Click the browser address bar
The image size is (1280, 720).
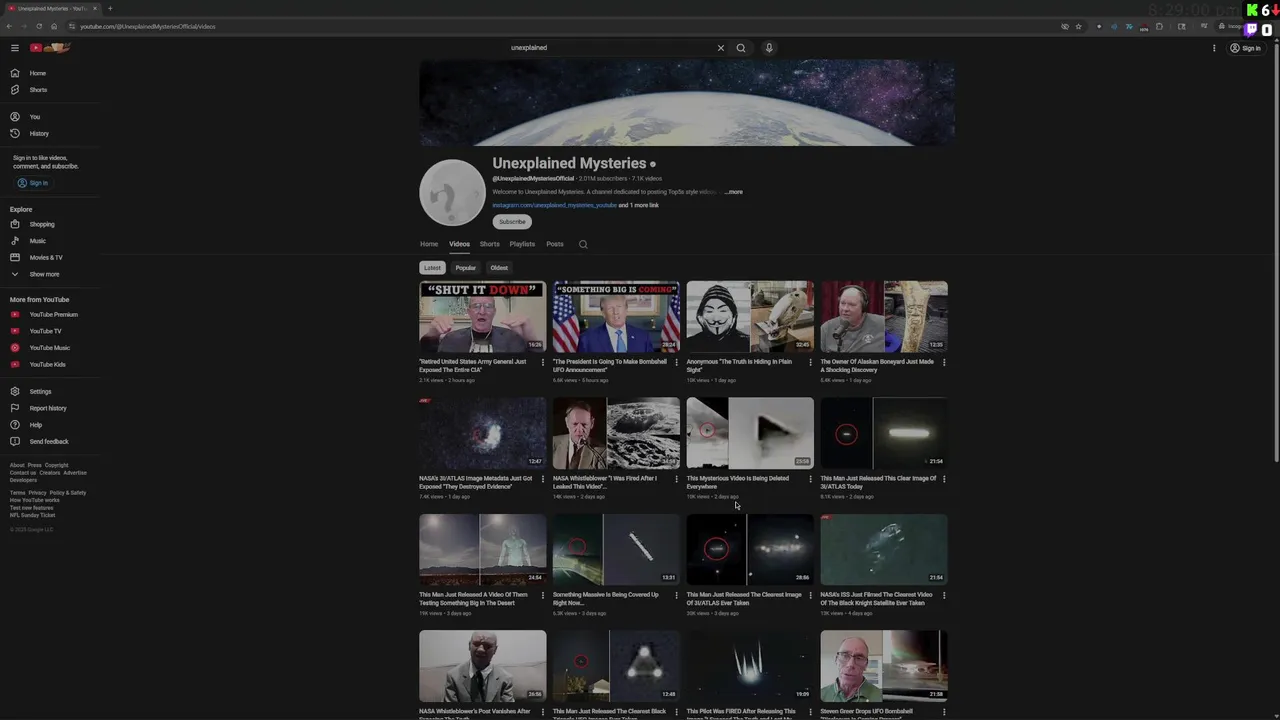[560, 27]
